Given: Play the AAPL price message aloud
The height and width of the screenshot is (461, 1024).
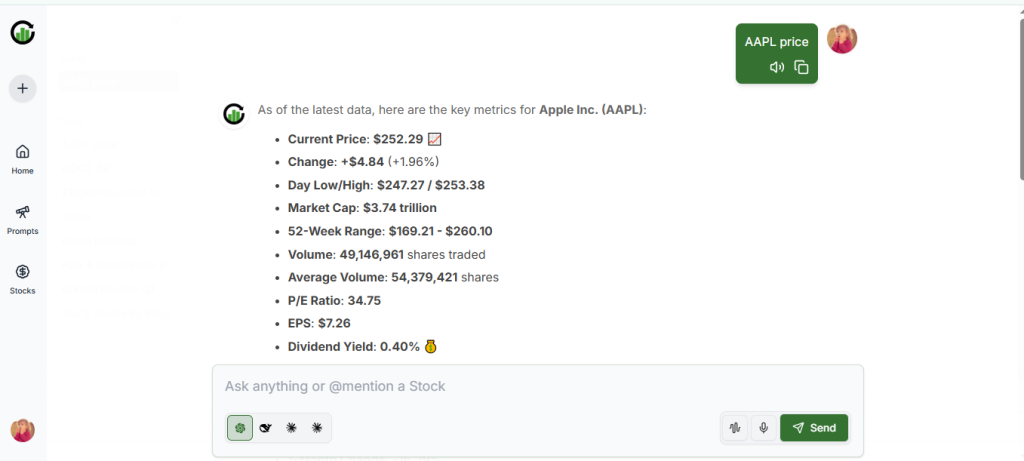Looking at the screenshot, I should tap(777, 67).
